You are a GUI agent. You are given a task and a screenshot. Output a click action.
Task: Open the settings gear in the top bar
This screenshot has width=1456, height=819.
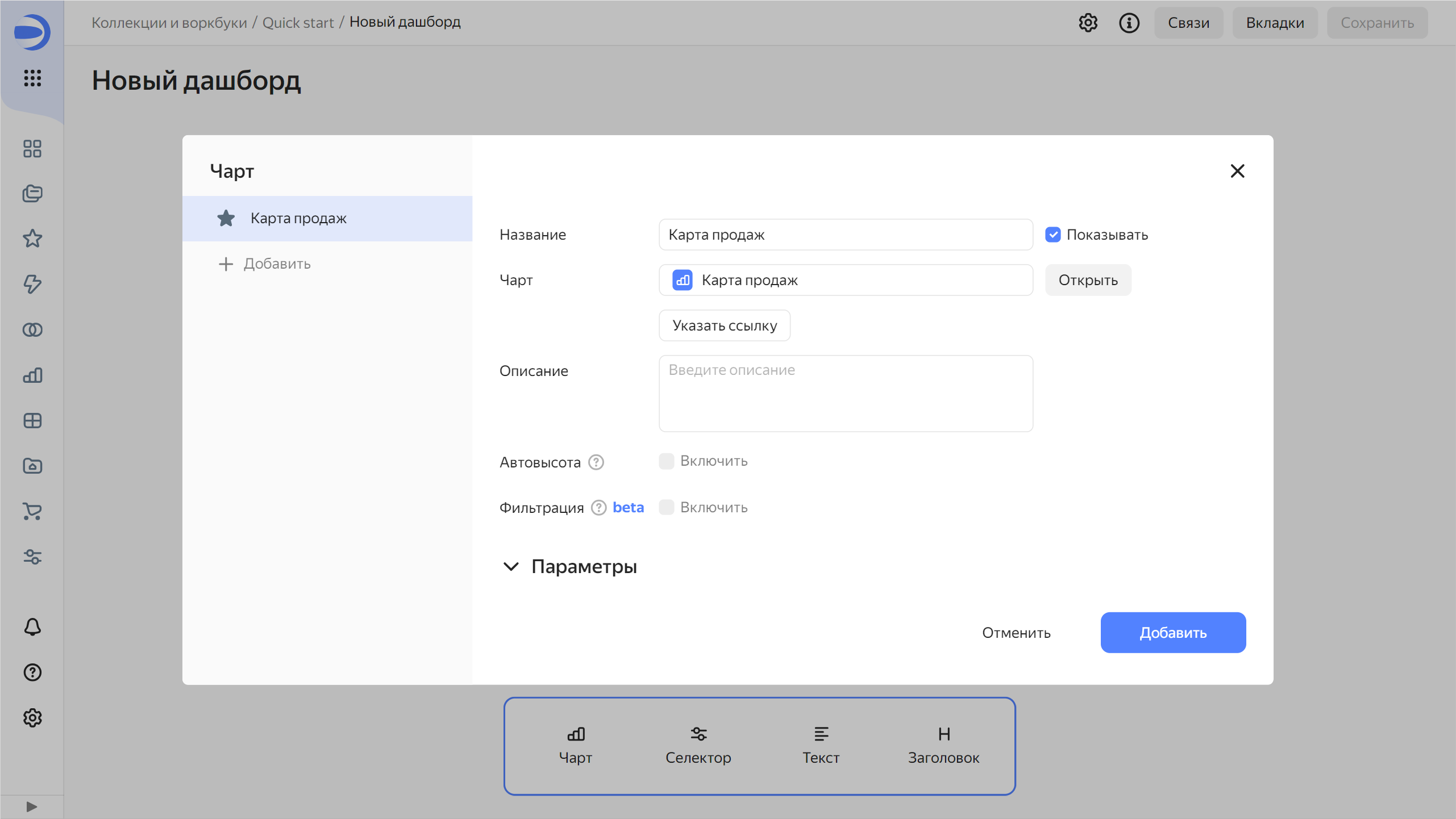pos(1089,23)
